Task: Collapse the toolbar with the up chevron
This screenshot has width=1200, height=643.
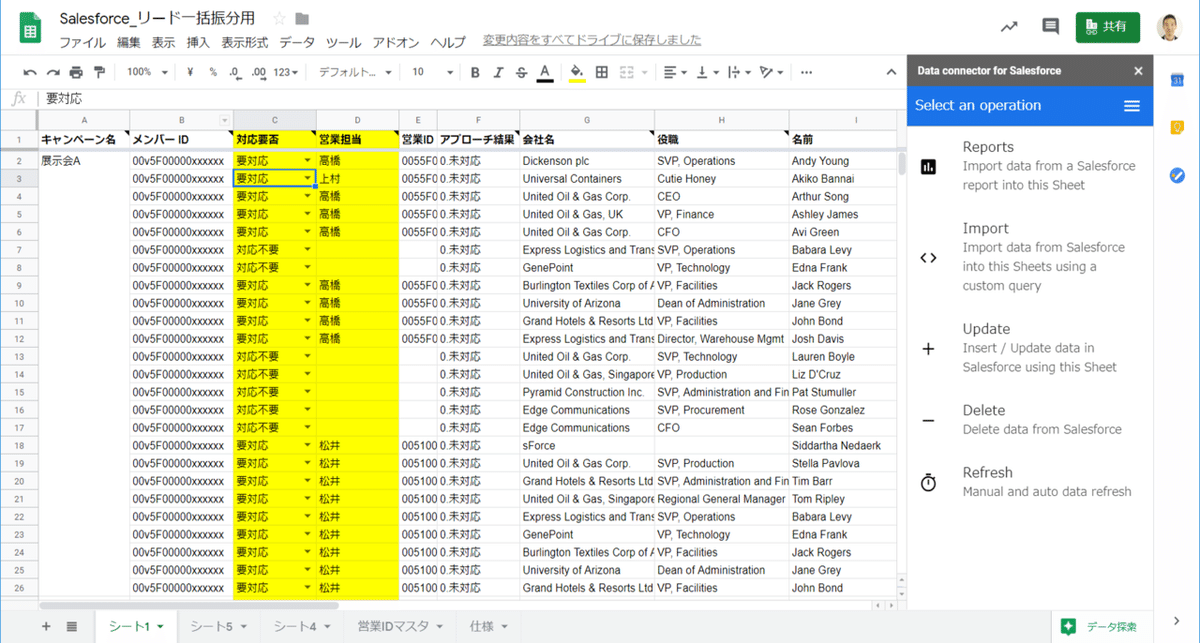Action: coord(891,72)
